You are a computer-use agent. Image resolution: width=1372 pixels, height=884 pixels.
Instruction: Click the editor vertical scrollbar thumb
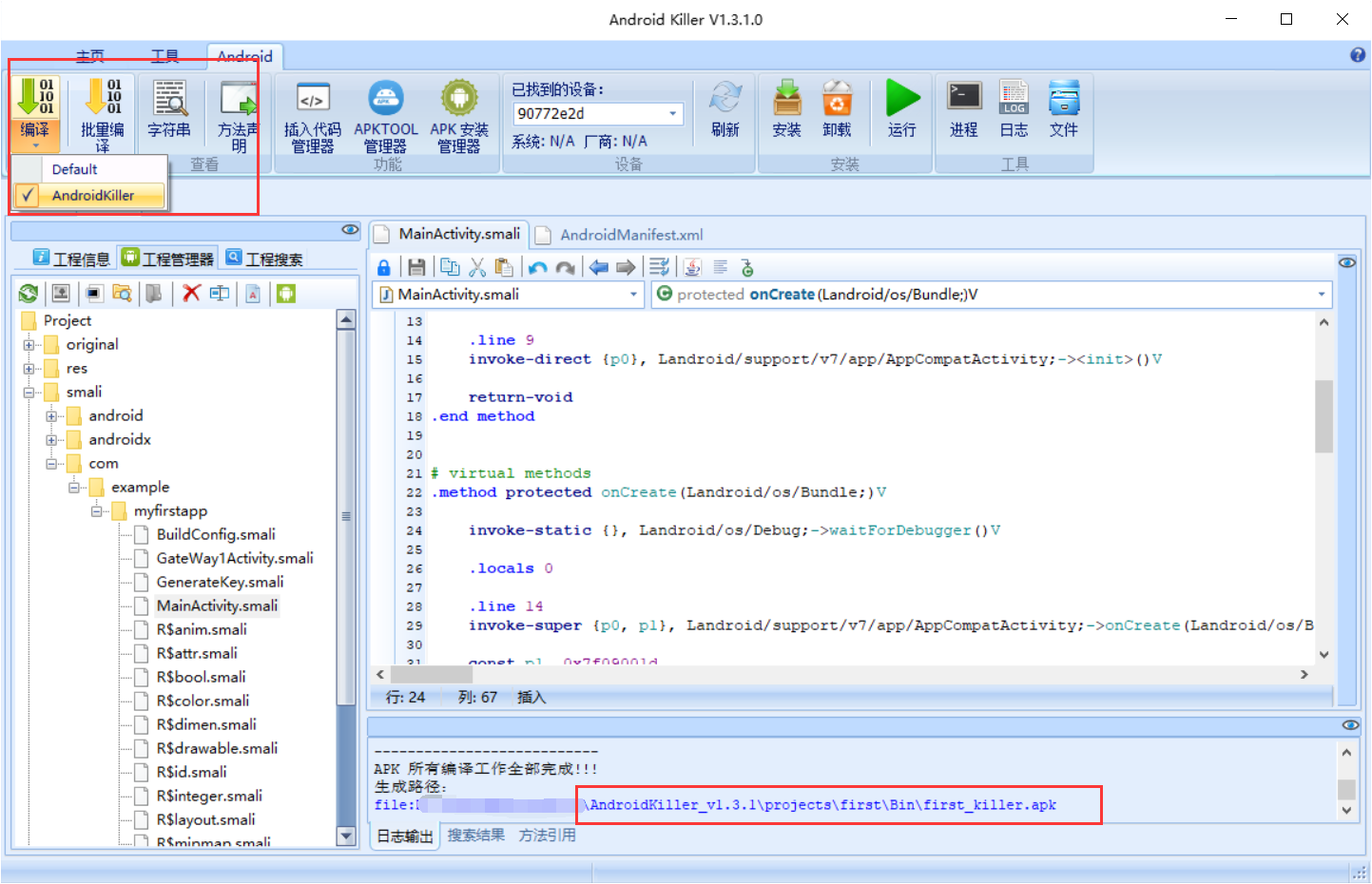(1324, 416)
